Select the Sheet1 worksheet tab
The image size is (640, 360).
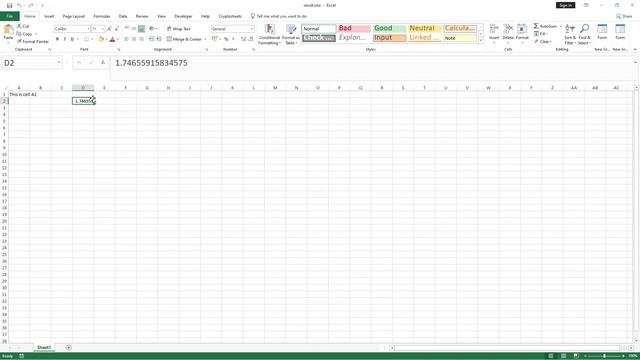click(x=44, y=348)
